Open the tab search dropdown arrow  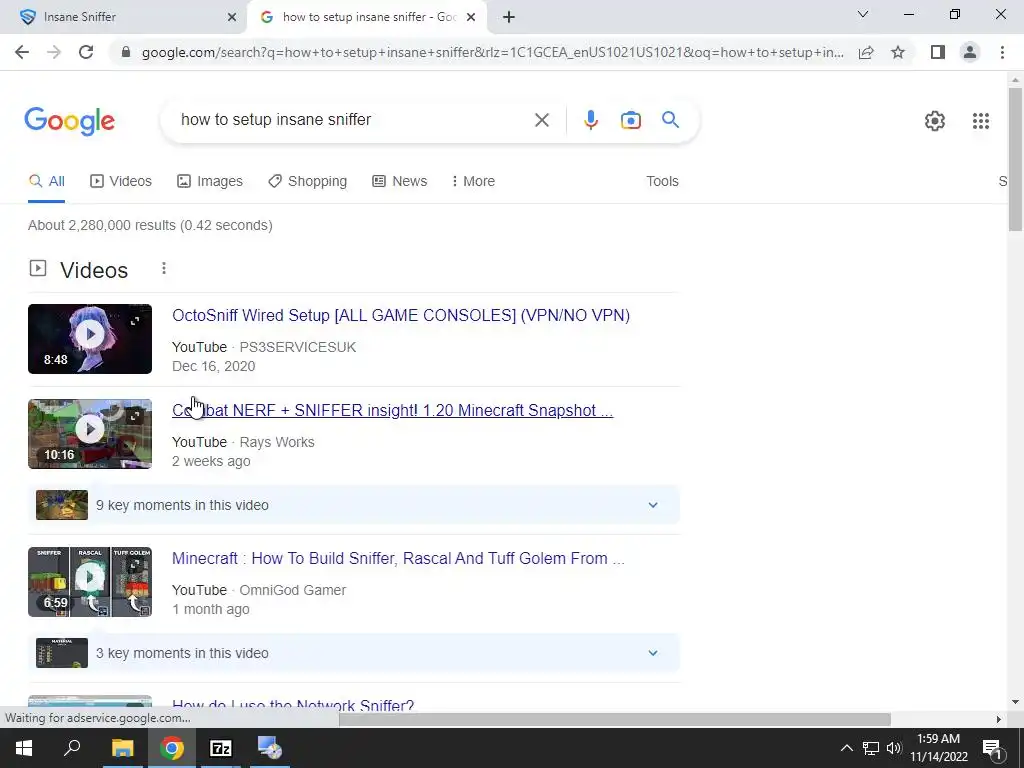(863, 14)
